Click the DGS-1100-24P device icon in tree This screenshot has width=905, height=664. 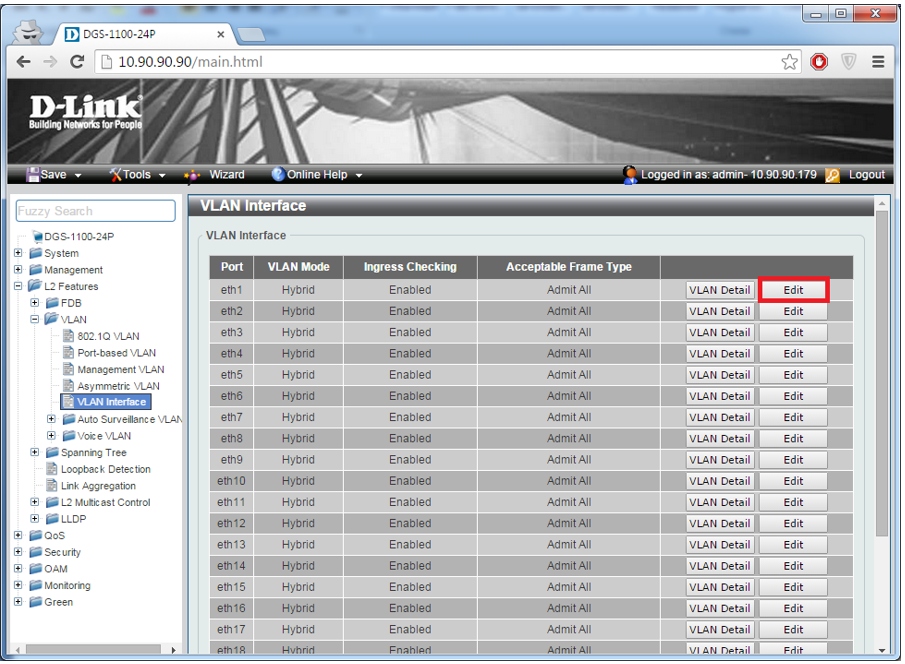pyautogui.click(x=37, y=237)
